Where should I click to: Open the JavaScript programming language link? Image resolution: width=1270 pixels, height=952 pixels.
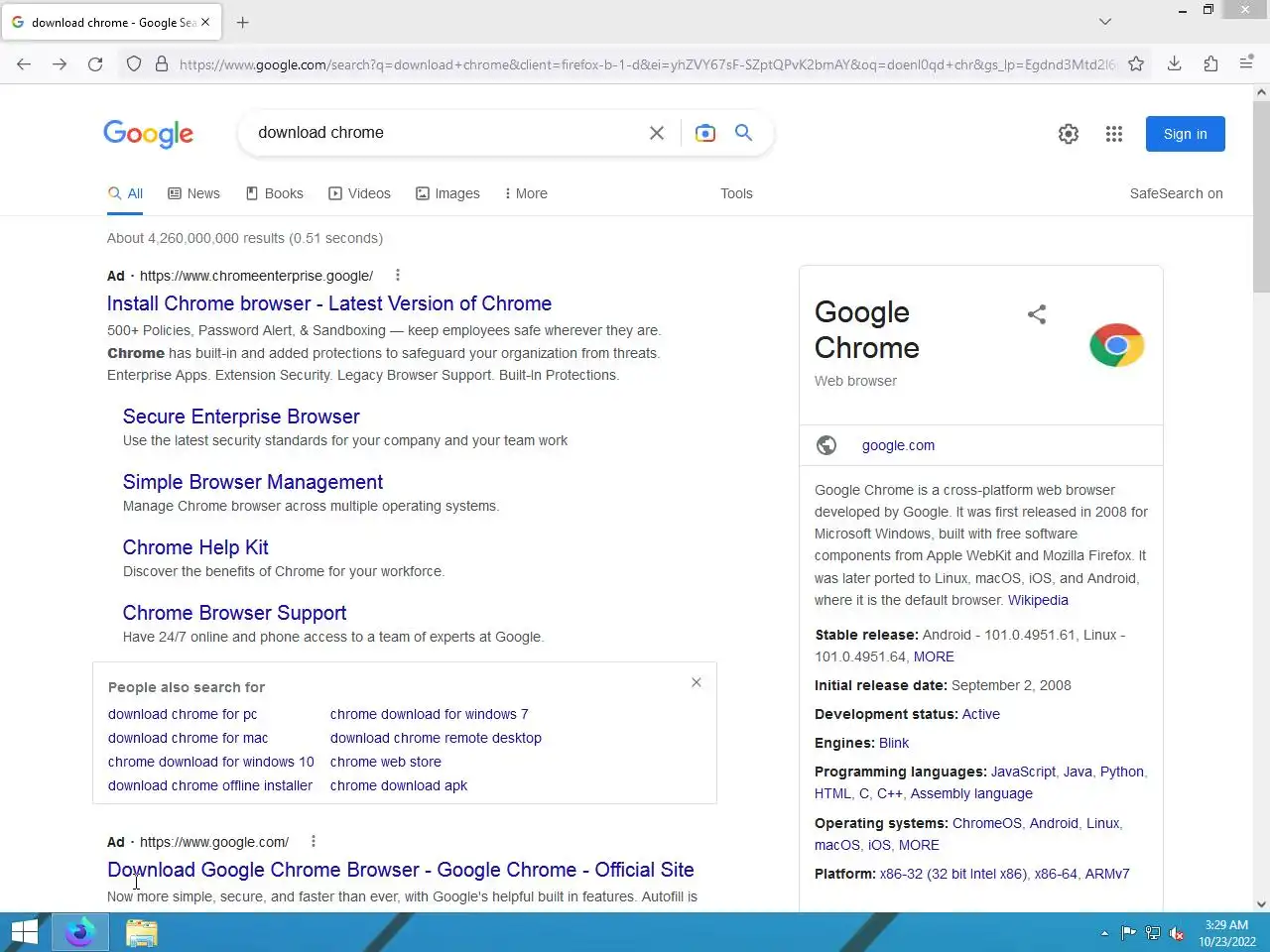(1023, 772)
